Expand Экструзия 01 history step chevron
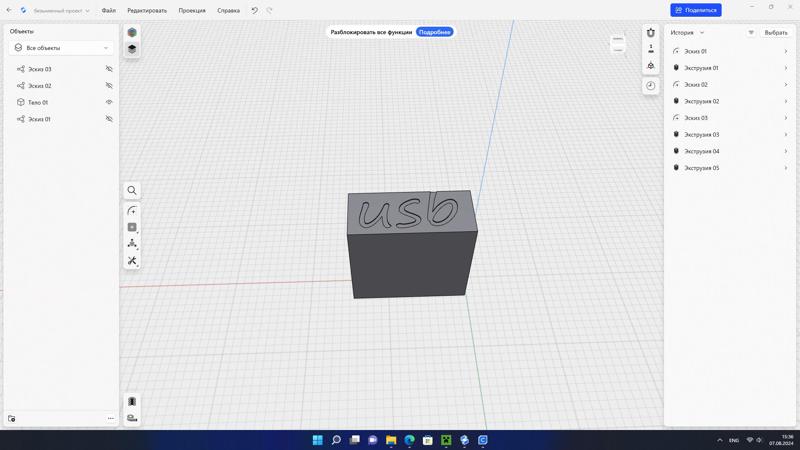The image size is (800, 450). [786, 68]
